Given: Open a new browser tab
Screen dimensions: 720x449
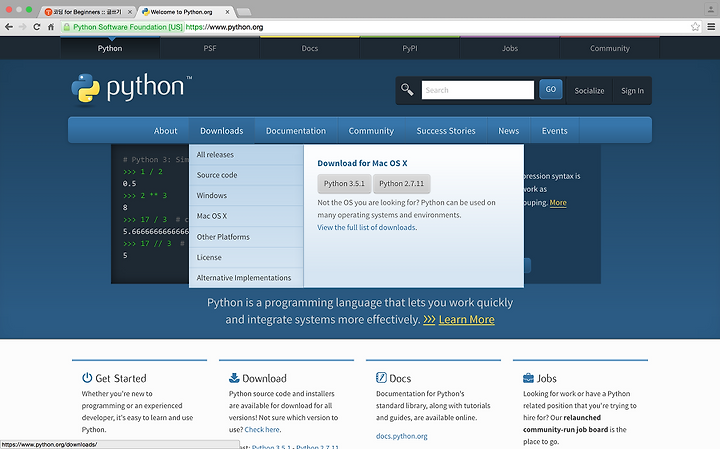Looking at the screenshot, I should tap(243, 12).
